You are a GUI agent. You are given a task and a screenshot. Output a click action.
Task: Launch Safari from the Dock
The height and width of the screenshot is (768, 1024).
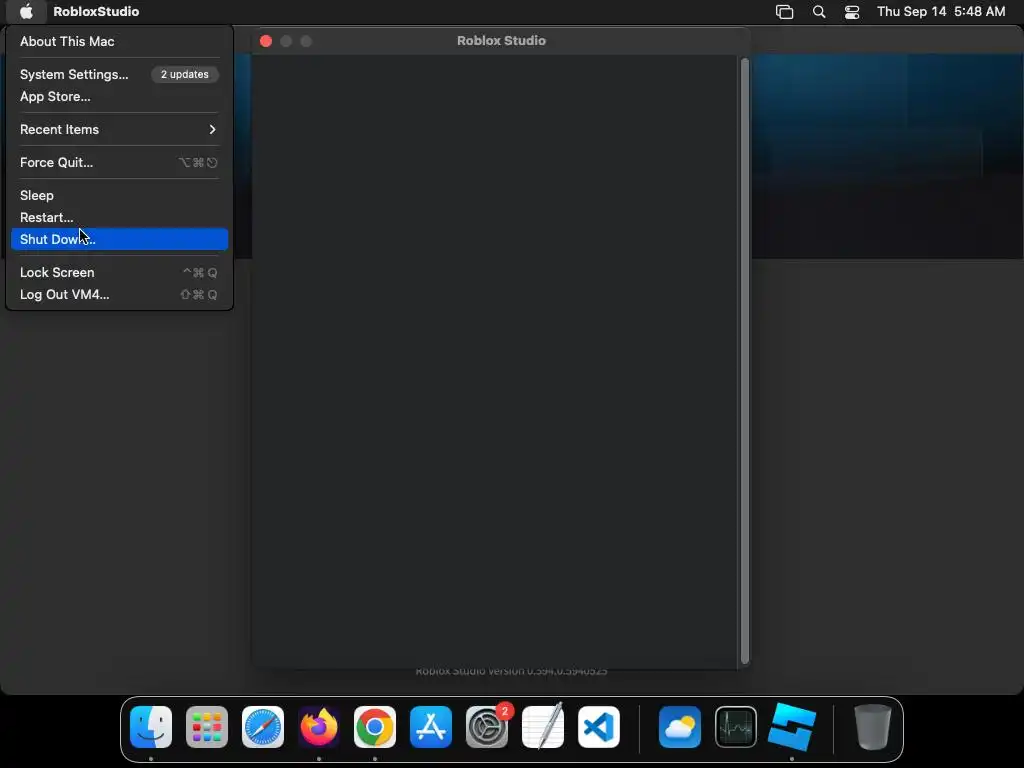point(263,727)
